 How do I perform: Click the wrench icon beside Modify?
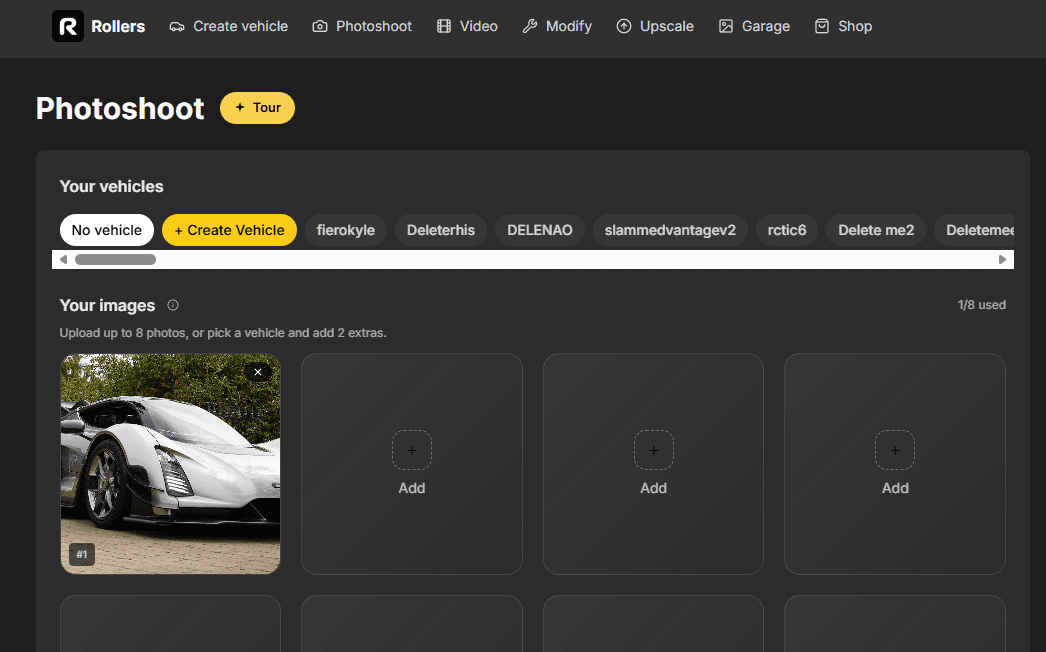[x=530, y=26]
